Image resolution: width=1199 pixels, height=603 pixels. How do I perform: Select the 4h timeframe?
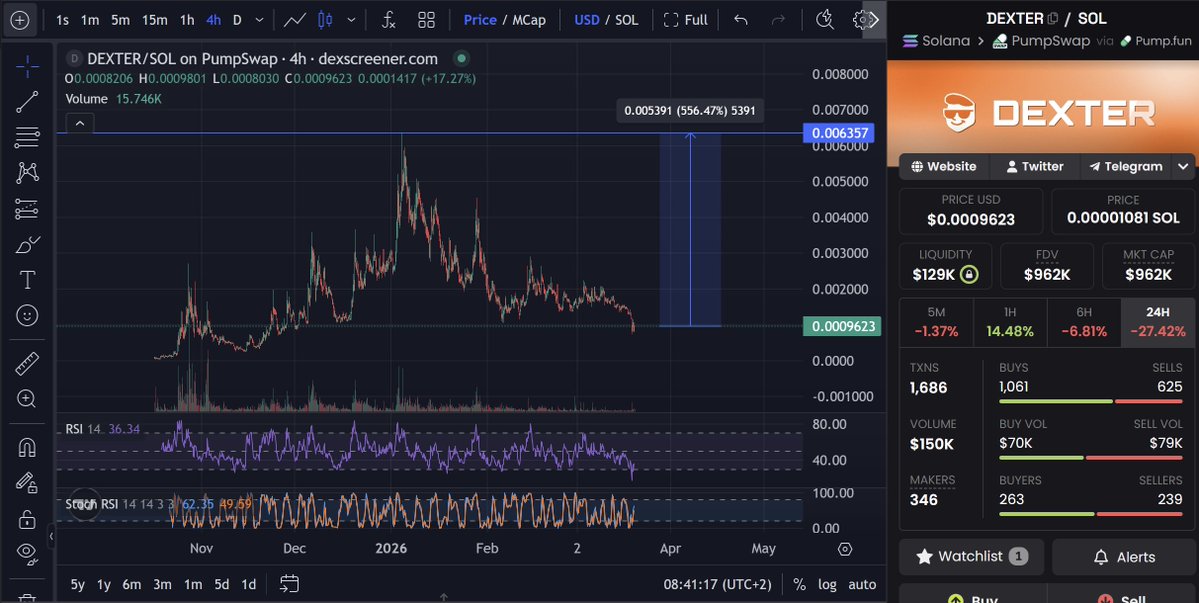click(213, 20)
